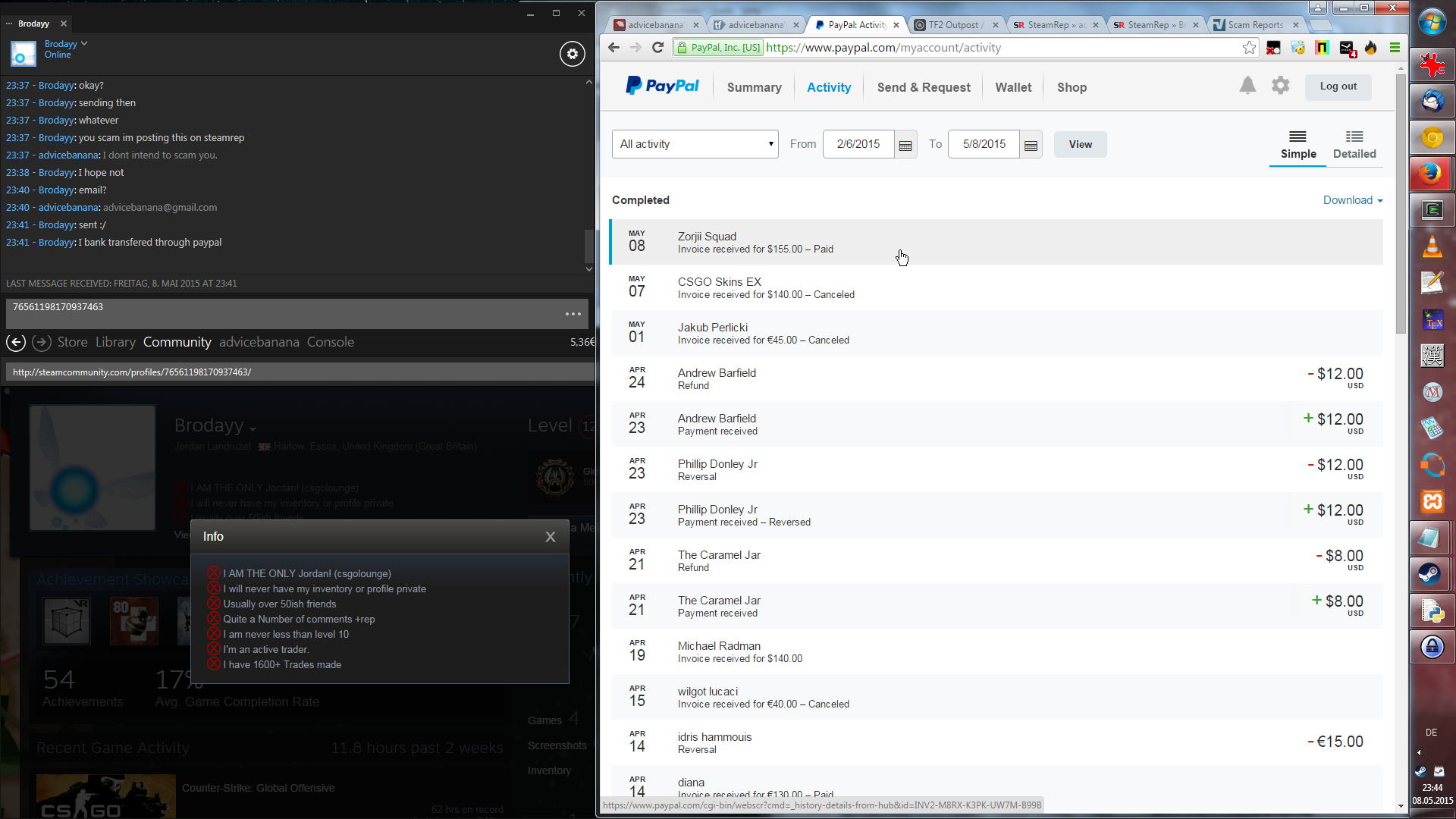
Task: Click the Log out button
Action: (1338, 86)
